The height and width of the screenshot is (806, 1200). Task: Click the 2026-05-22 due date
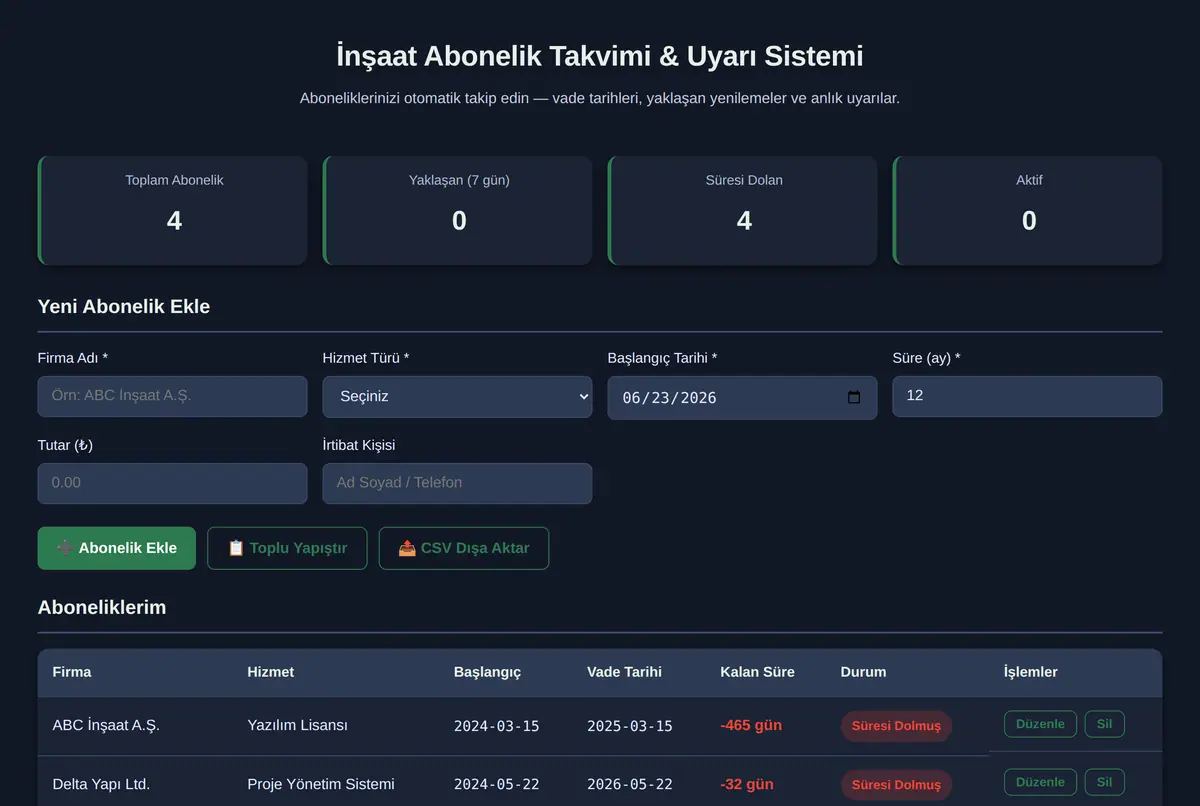pyautogui.click(x=630, y=784)
